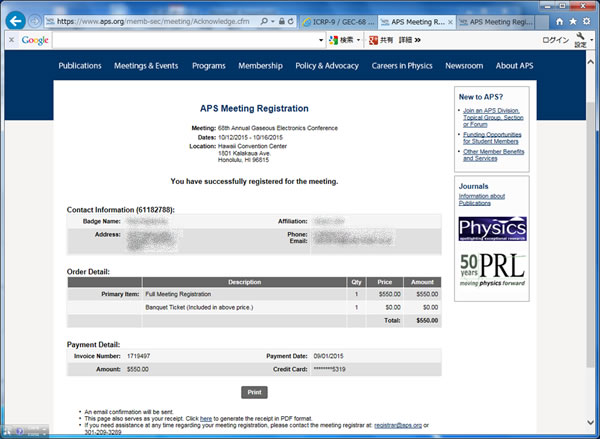Click the Full Meeting Registration row text
This screenshot has height=439, width=600.
pos(178,294)
